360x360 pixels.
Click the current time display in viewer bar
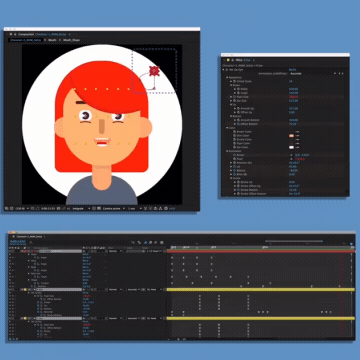coord(48,208)
